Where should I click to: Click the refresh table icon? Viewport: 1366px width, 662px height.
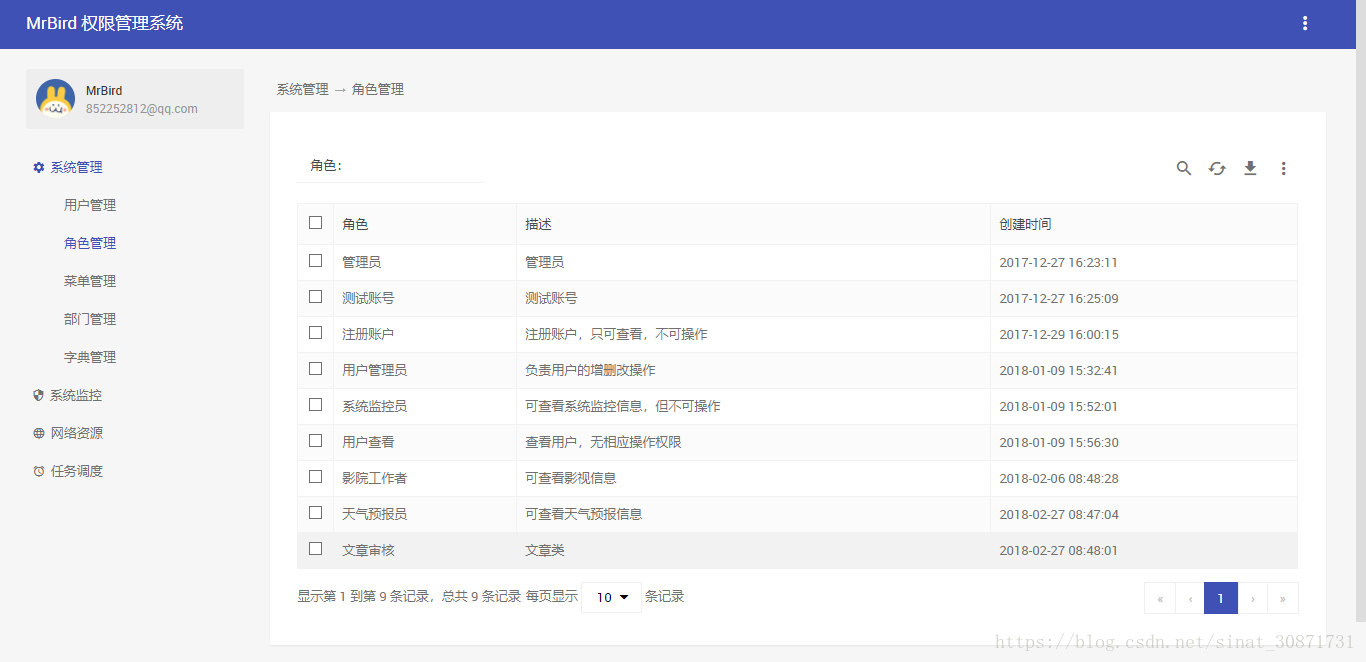(x=1217, y=168)
